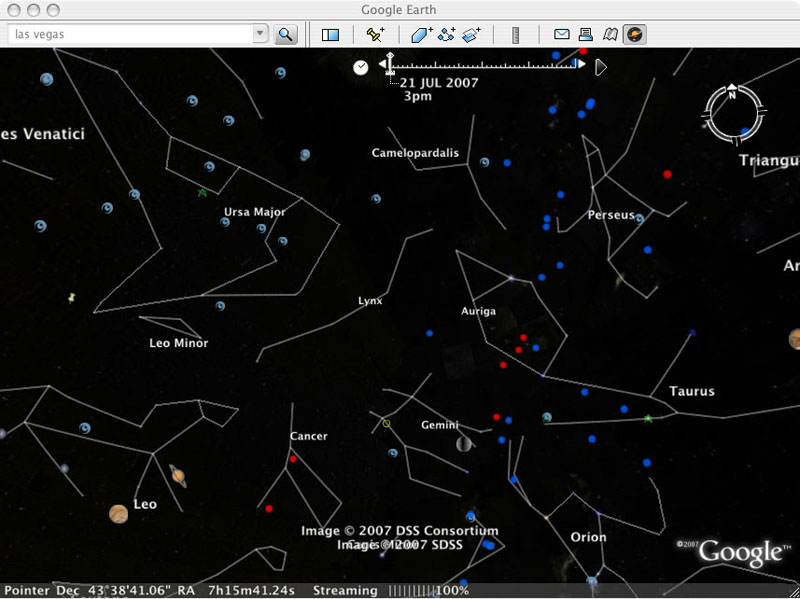The width and height of the screenshot is (800, 599).
Task: Click the magnifier search button
Action: pyautogui.click(x=286, y=34)
